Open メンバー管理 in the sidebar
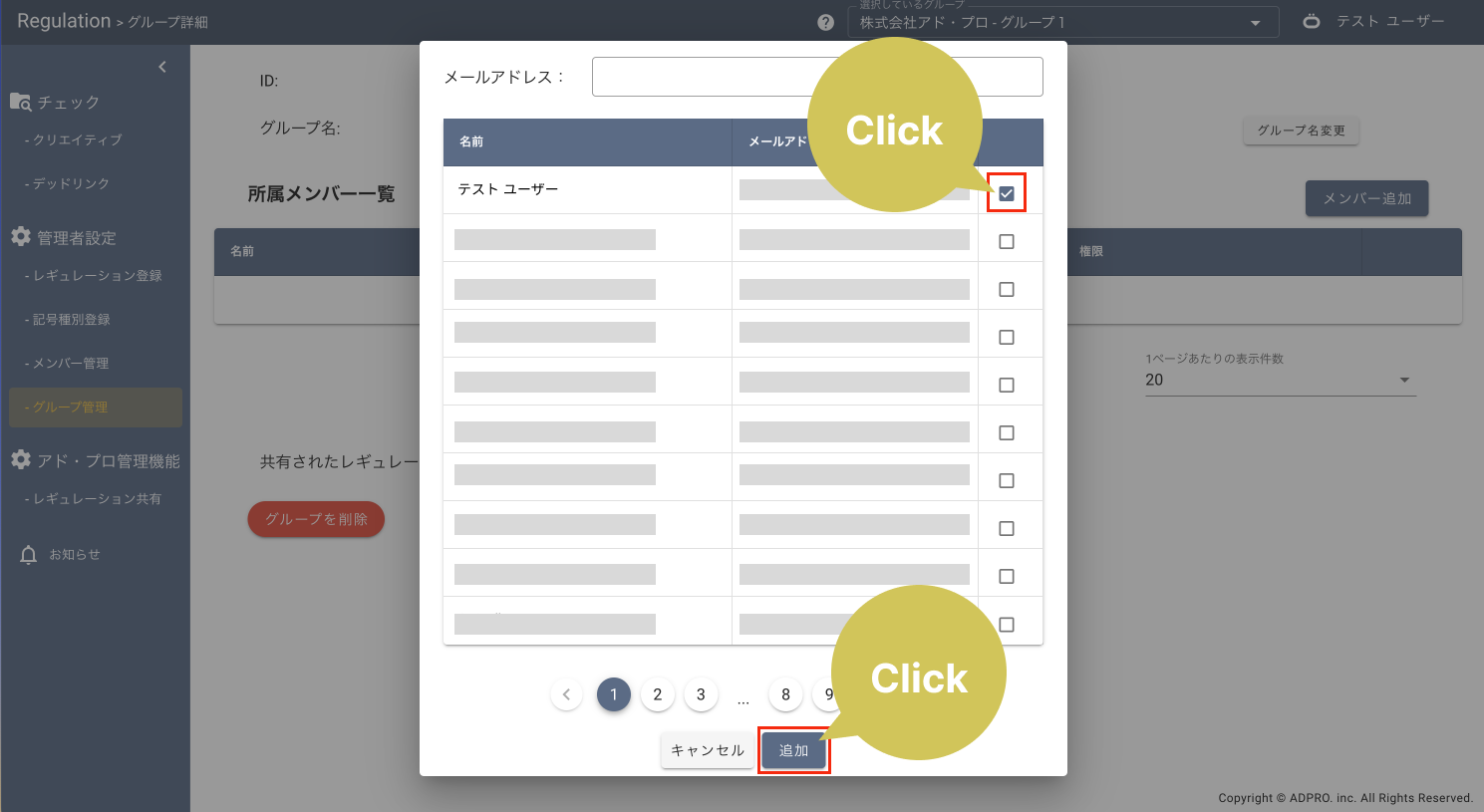 coord(71,364)
